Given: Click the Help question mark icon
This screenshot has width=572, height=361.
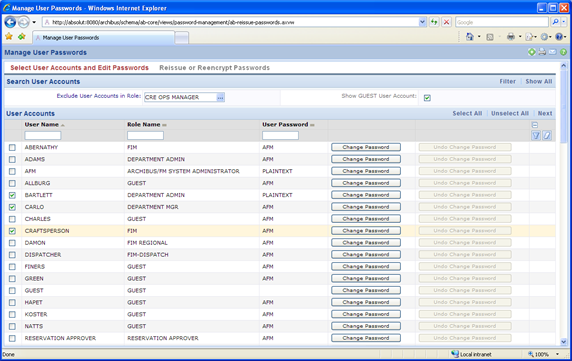Looking at the screenshot, I should (559, 37).
